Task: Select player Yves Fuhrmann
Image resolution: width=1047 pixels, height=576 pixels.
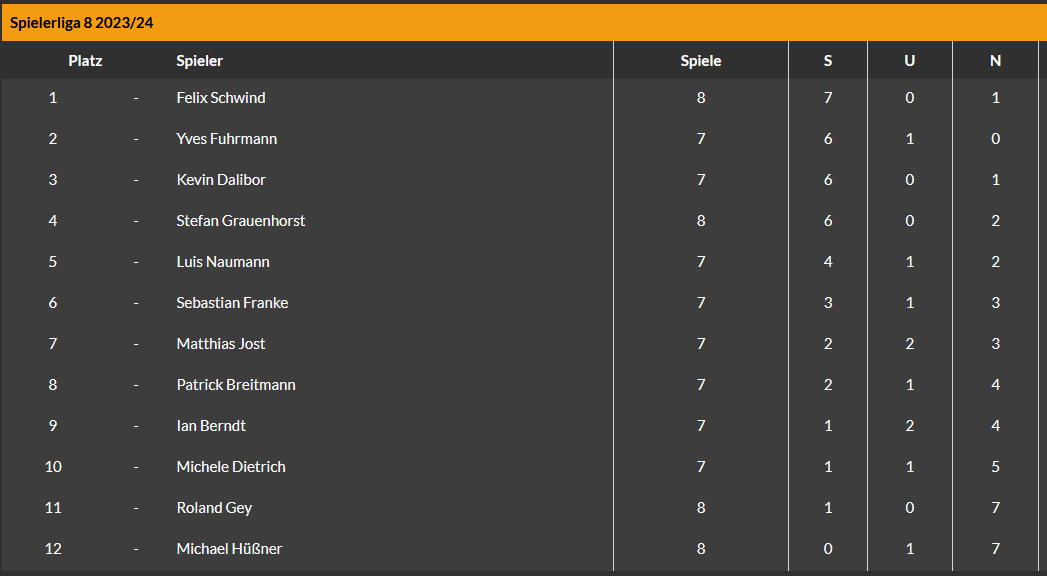Action: tap(226, 139)
